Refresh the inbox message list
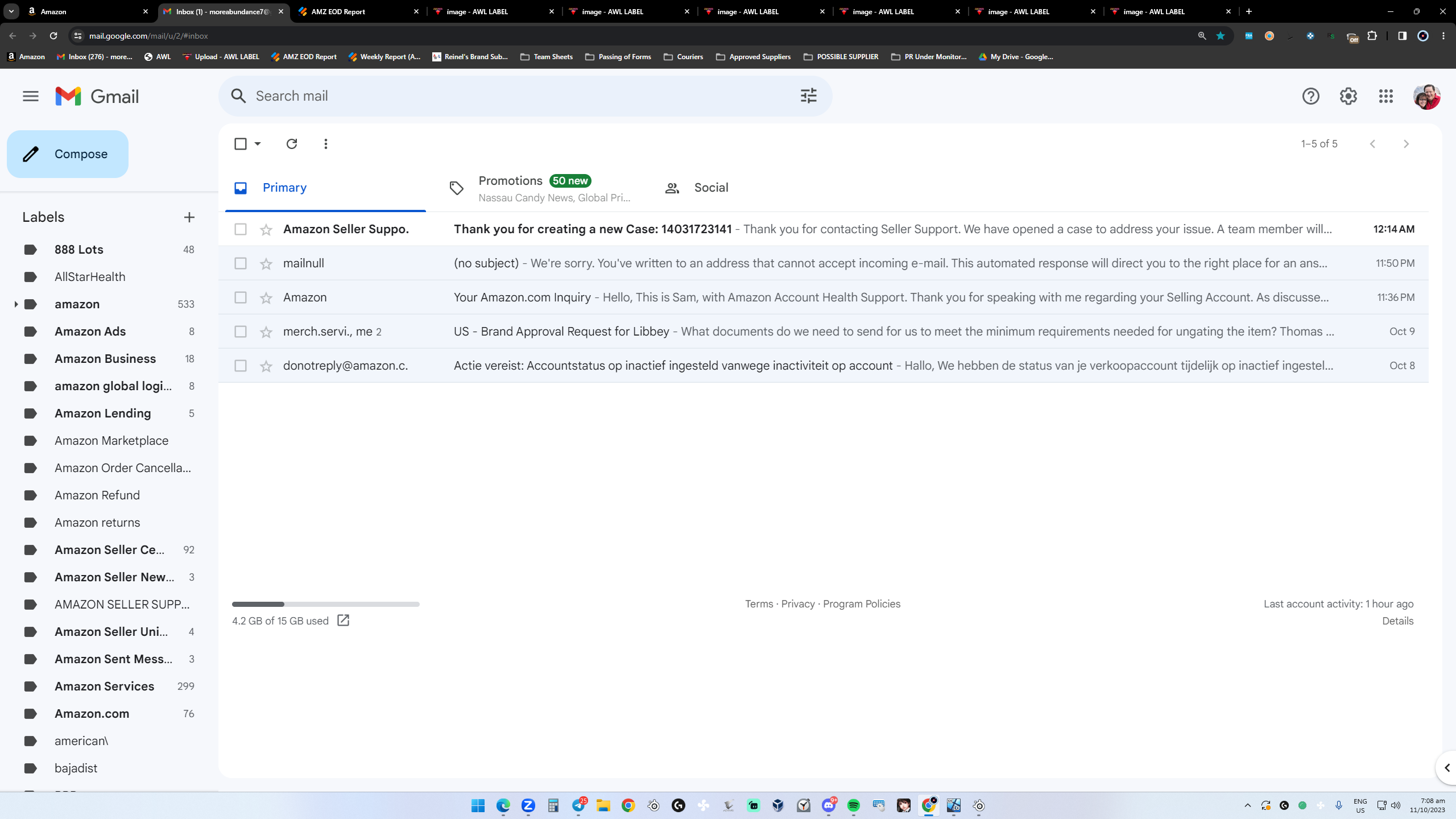This screenshot has width=1456, height=819. (x=292, y=144)
